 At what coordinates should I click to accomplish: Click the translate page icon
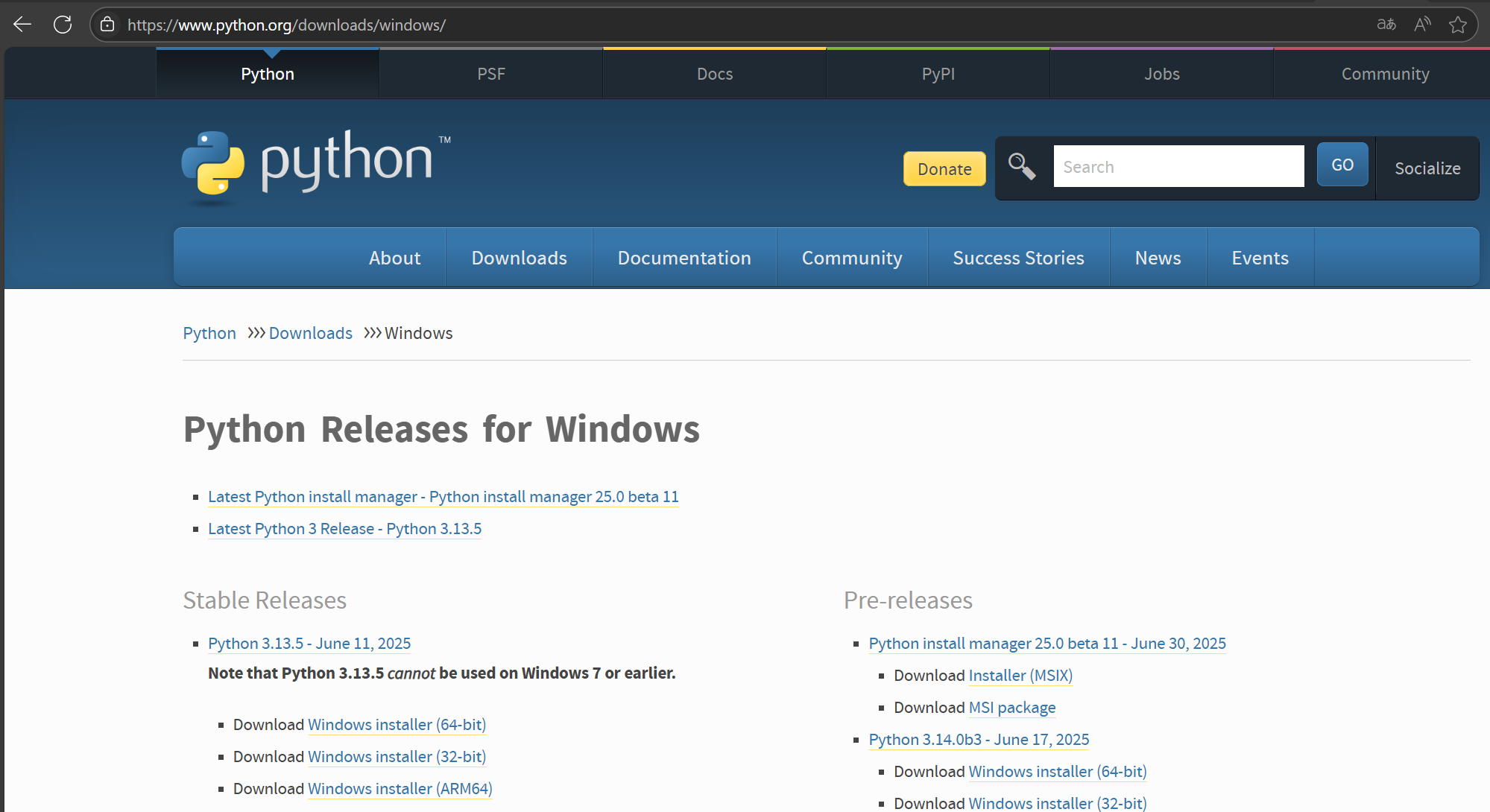[1386, 25]
